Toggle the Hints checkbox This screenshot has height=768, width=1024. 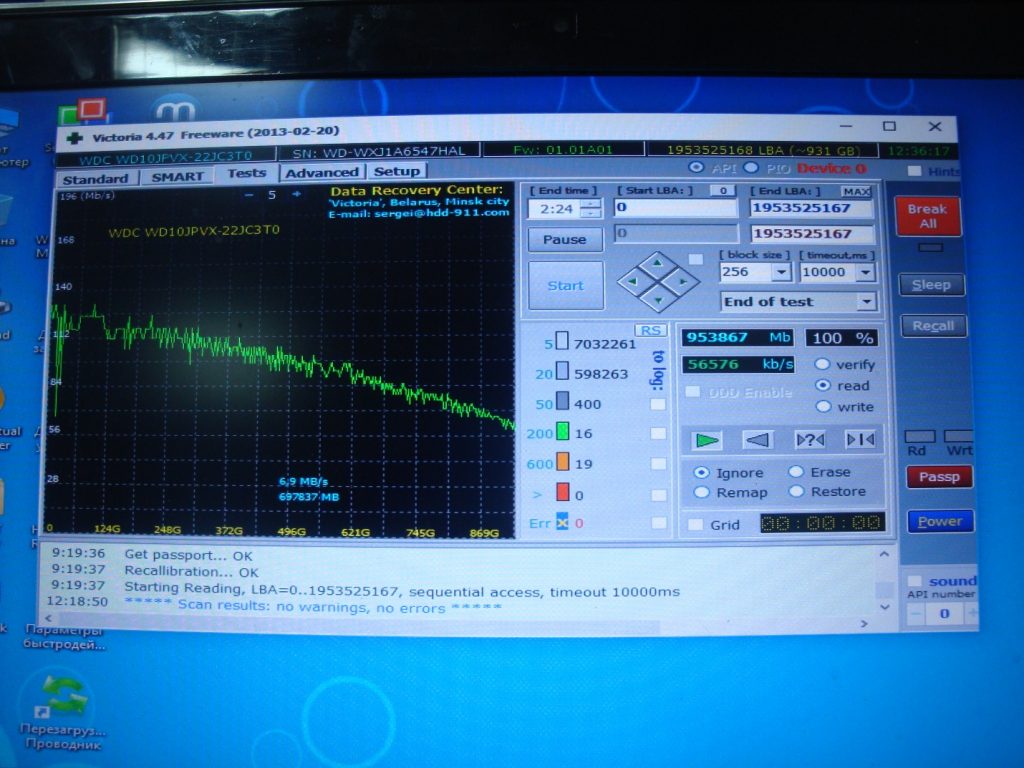(x=914, y=170)
